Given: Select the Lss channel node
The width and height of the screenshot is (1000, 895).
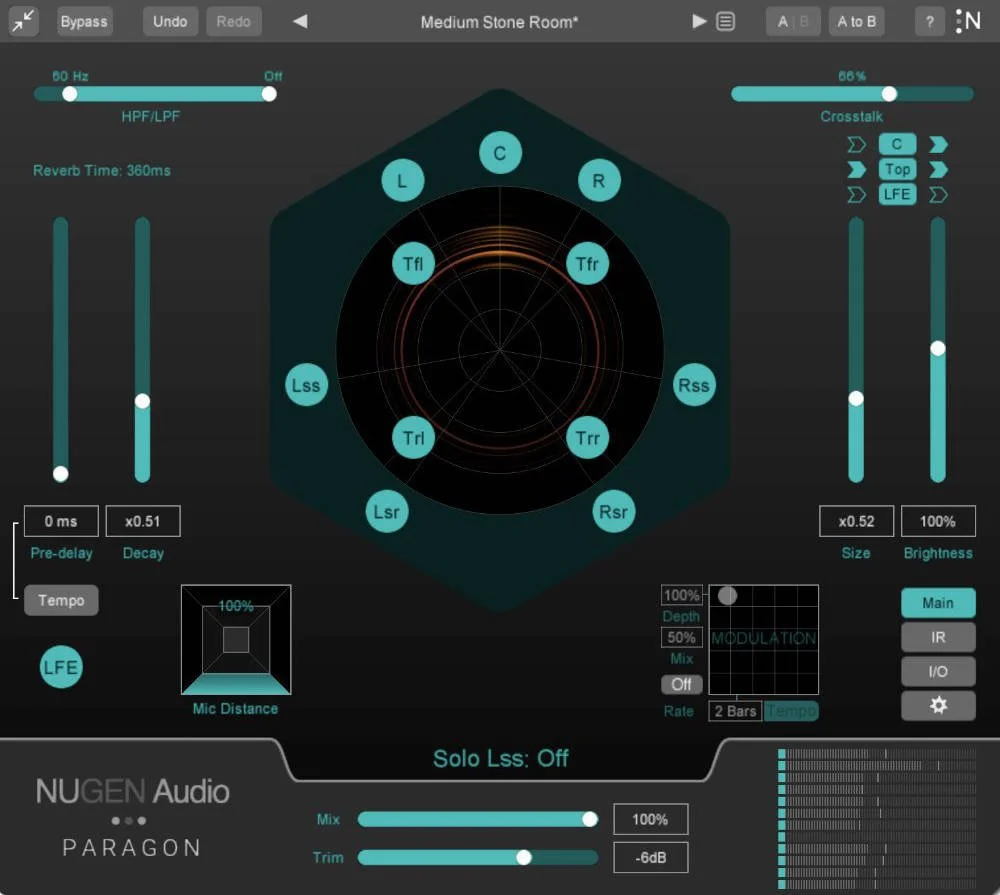Looking at the screenshot, I should coord(306,384).
